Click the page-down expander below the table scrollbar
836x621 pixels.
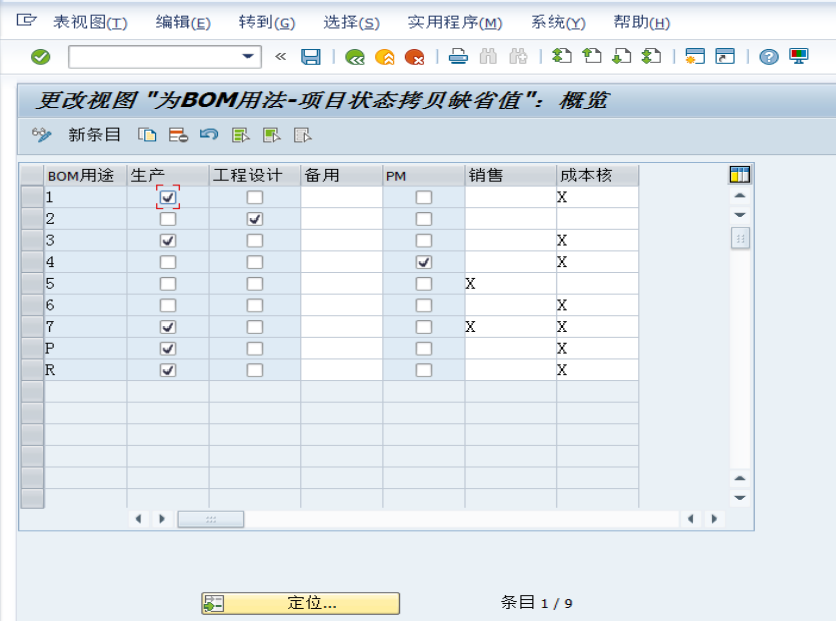[x=740, y=238]
